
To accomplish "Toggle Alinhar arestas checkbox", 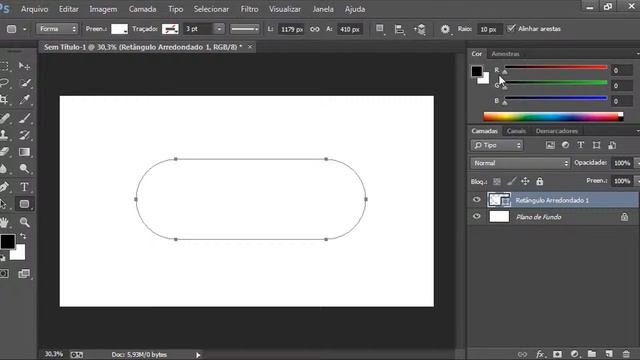I will click(511, 29).
